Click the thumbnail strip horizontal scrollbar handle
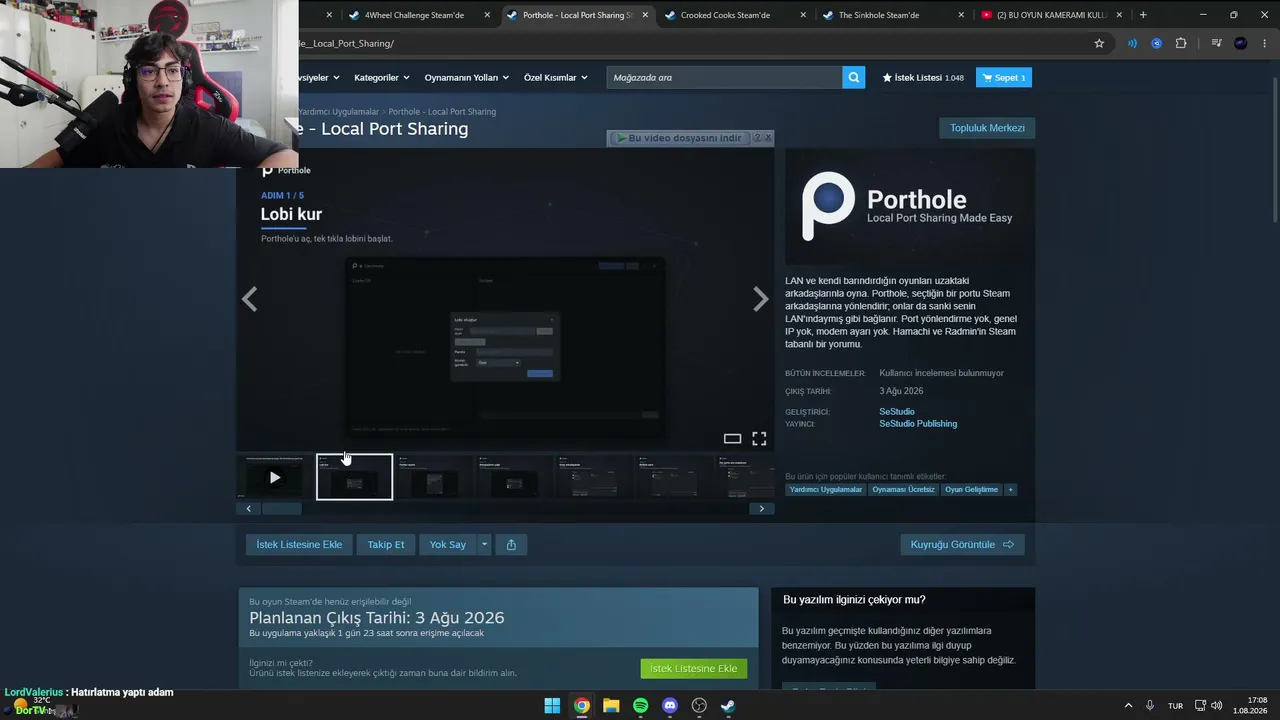This screenshot has width=1280, height=720. pyautogui.click(x=281, y=509)
